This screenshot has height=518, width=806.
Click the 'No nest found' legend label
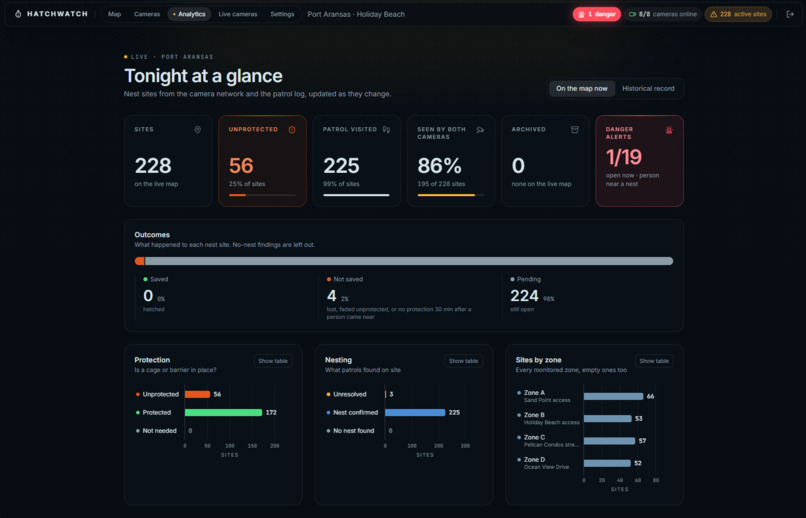pyautogui.click(x=354, y=431)
